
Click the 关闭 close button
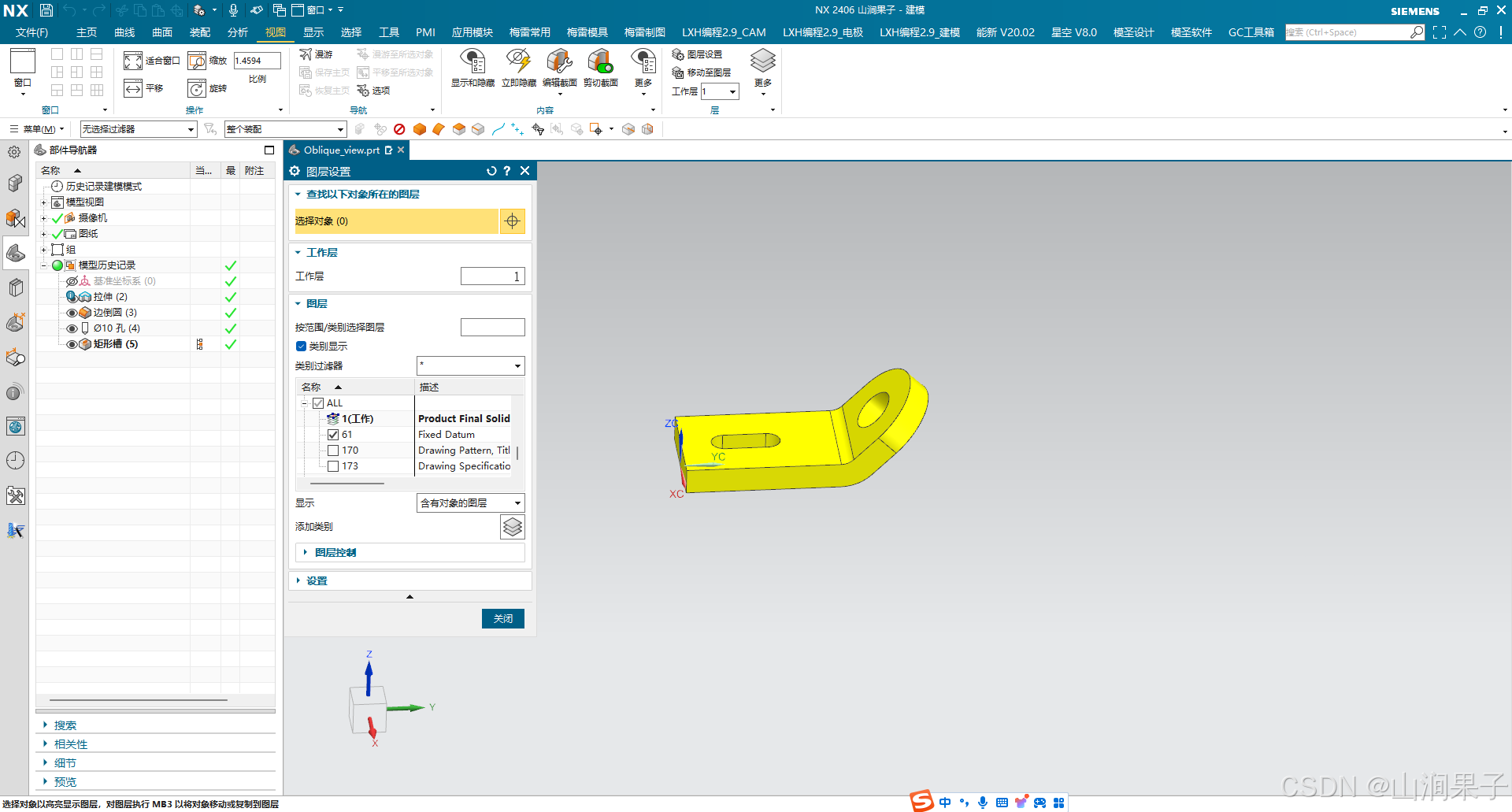click(503, 619)
